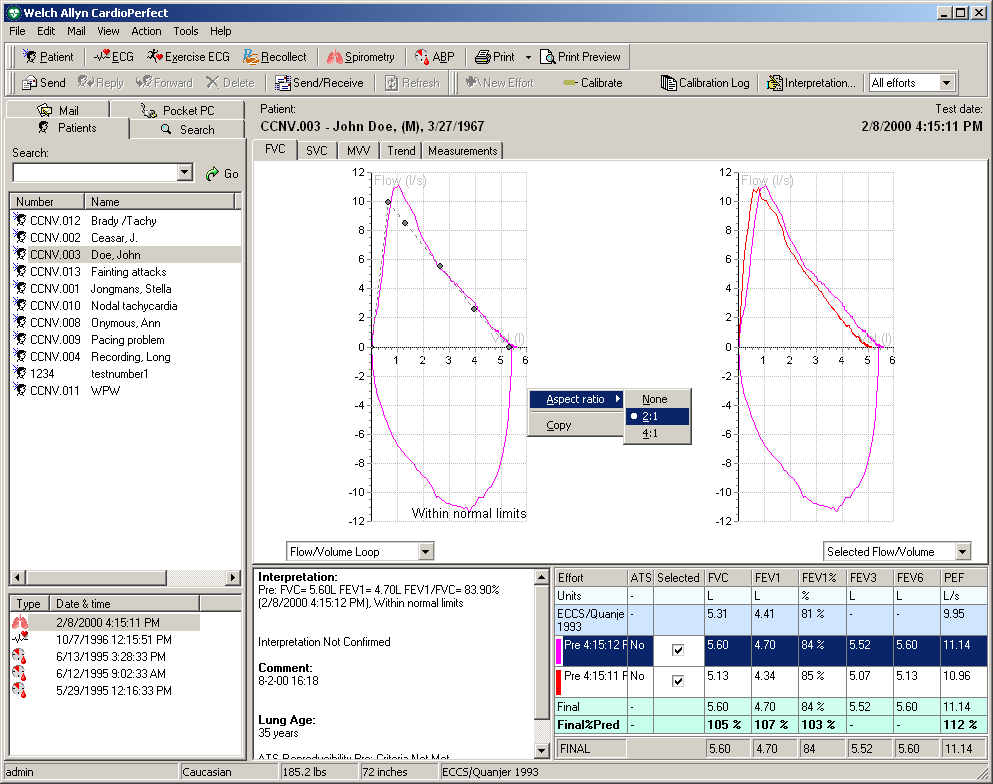
Task: Uncheck Selected for Pre 4:15:12 effort
Action: coord(678,650)
